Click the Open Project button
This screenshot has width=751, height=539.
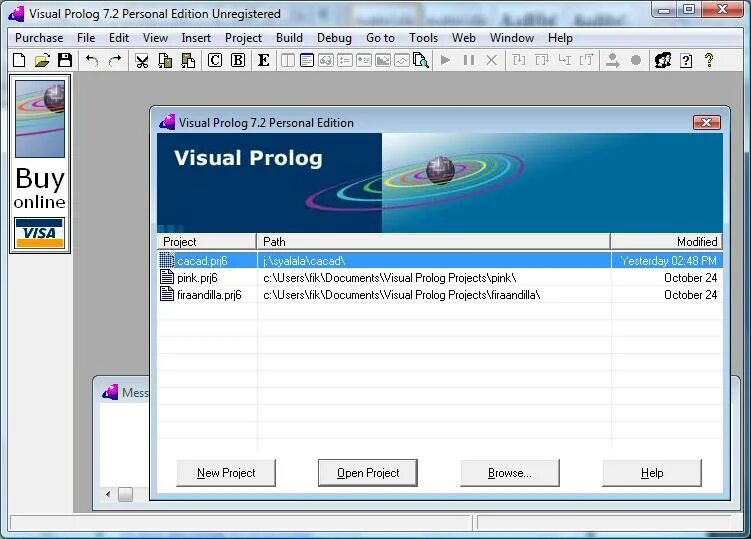pos(368,473)
